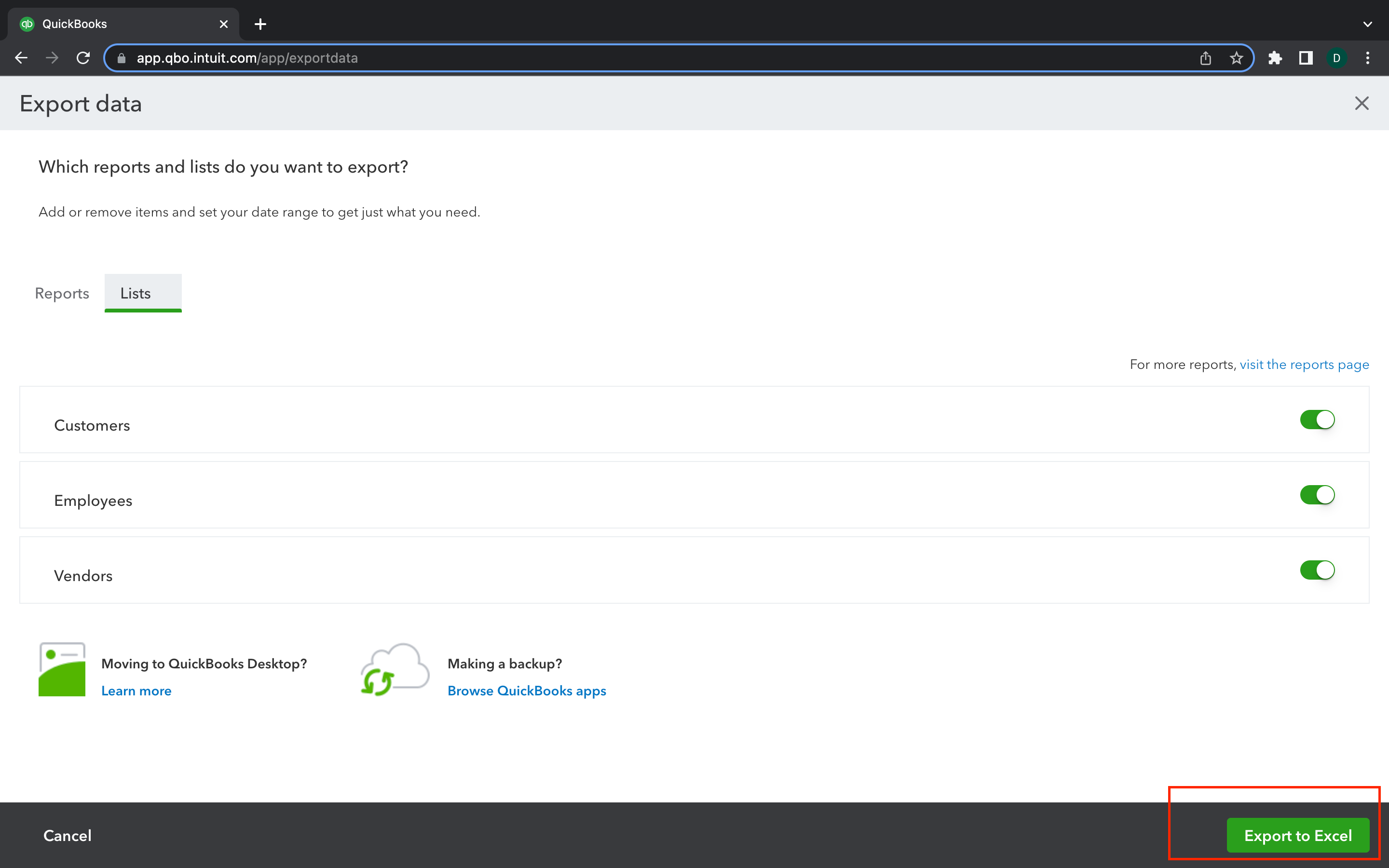Screen dimensions: 1389x868
Task: Expand the tab search chevron
Action: [x=1368, y=24]
